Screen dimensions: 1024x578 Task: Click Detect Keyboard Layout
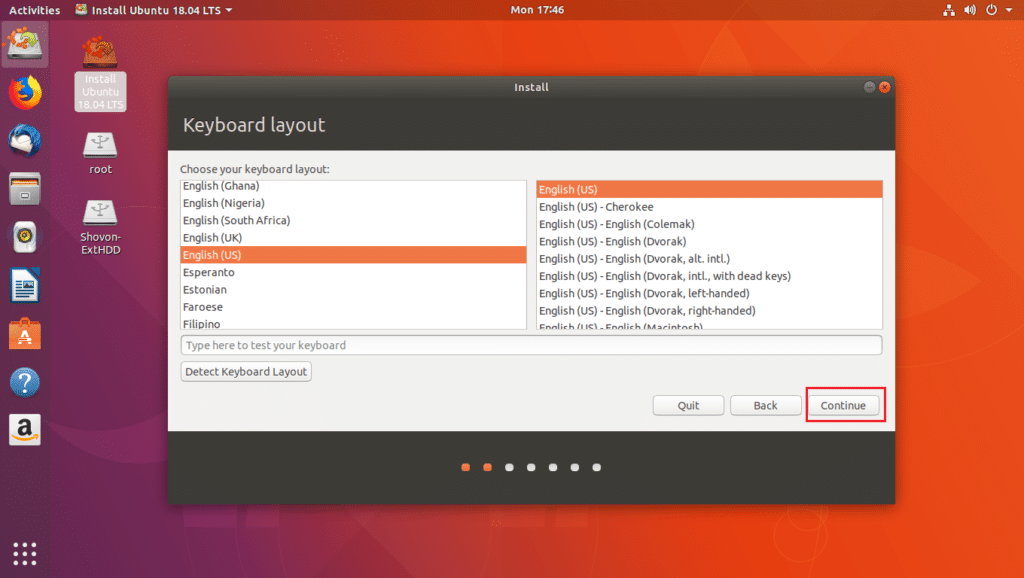246,371
